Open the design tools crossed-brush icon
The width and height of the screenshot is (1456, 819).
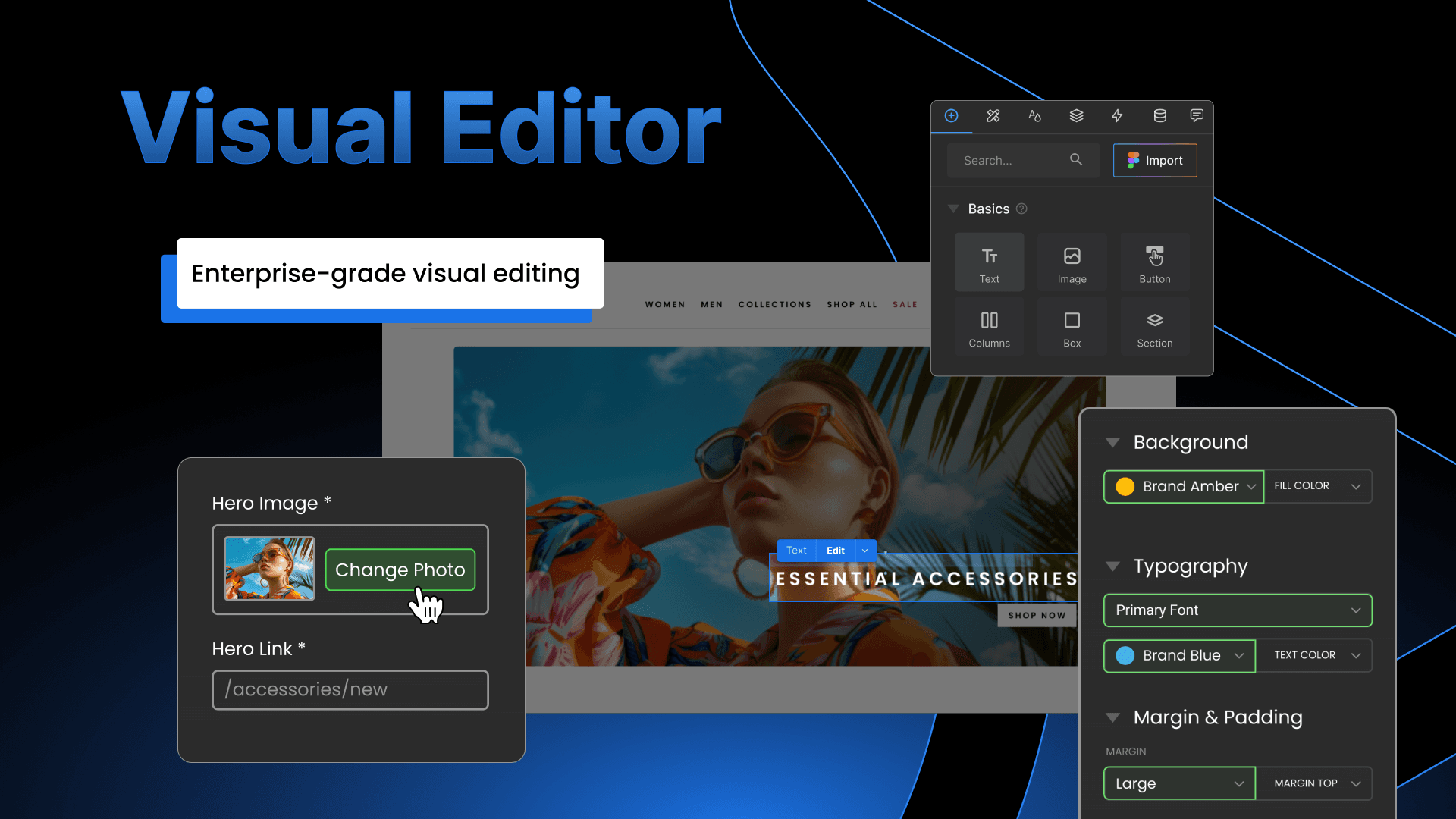point(993,115)
